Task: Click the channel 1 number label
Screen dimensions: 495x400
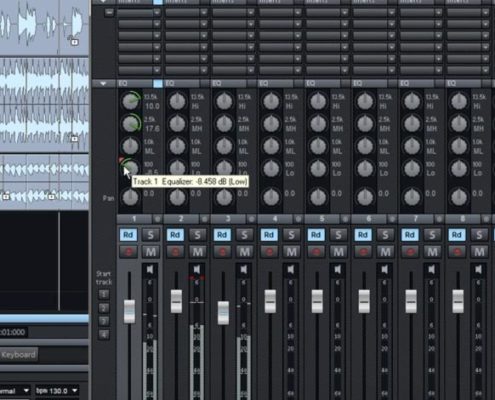Action: click(134, 219)
